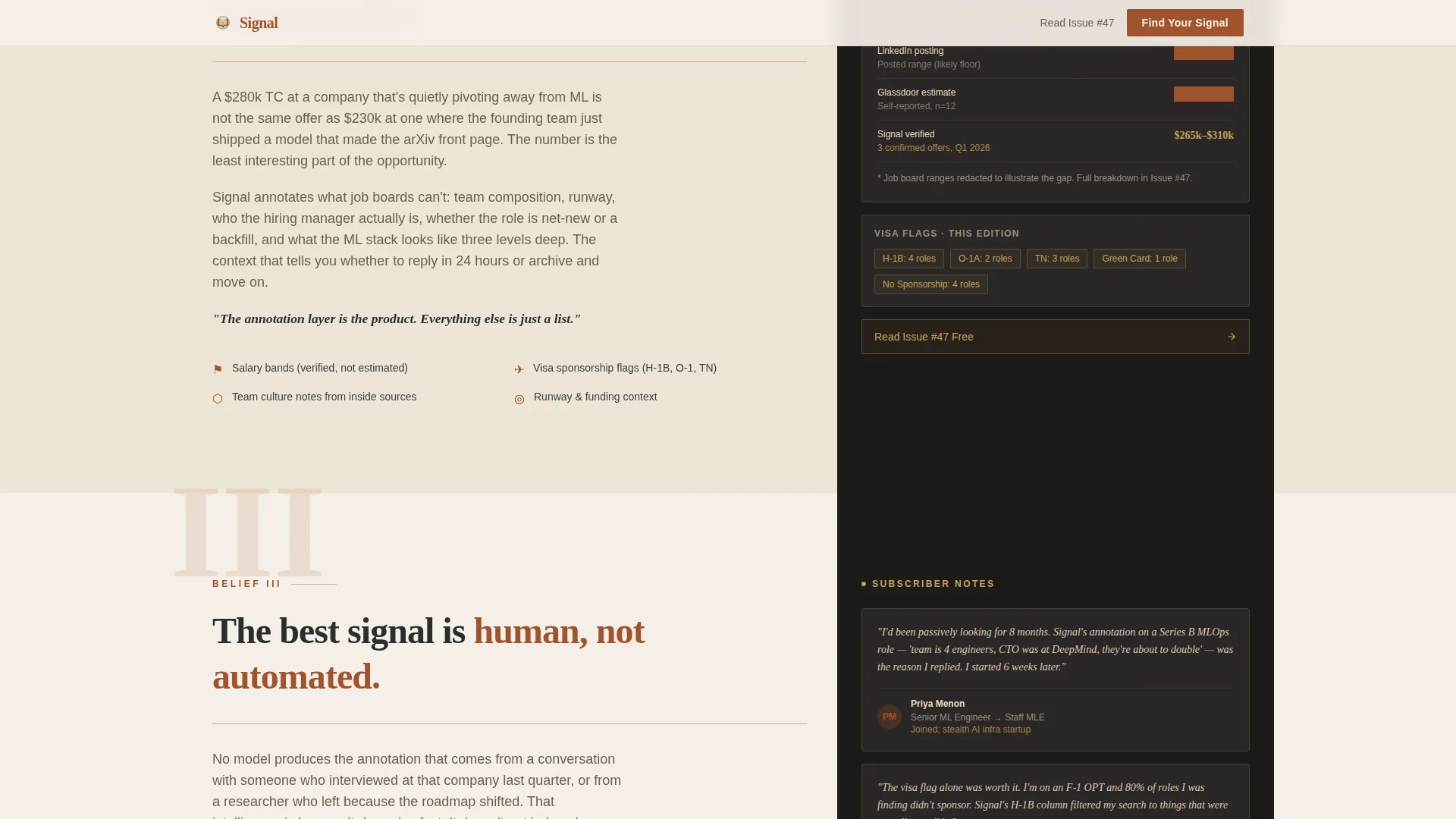Click 'Self-reported, n=12' caption

click(x=916, y=106)
